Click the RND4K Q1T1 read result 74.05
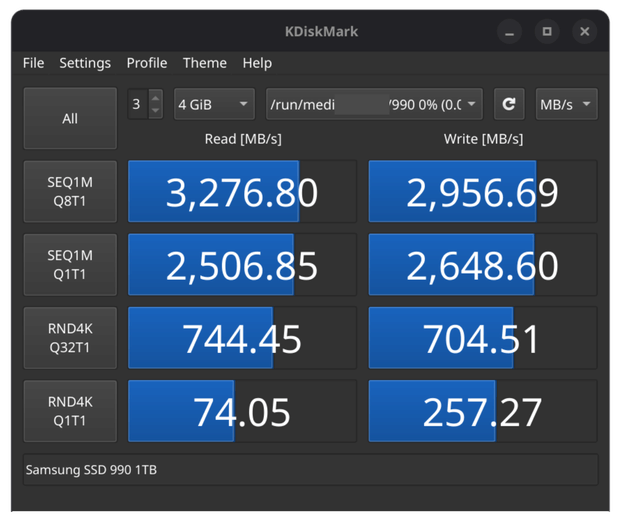Image resolution: width=620 pixels, height=523 pixels. coord(242,411)
